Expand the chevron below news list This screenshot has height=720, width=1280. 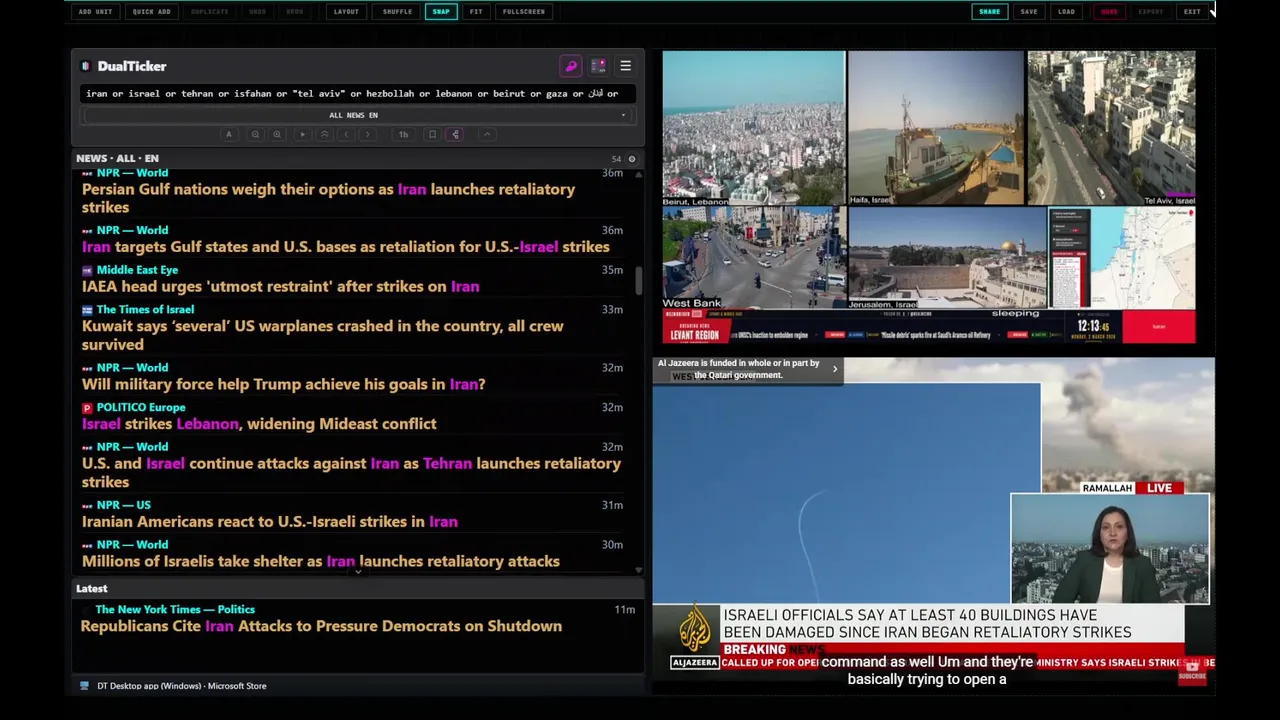[357, 572]
